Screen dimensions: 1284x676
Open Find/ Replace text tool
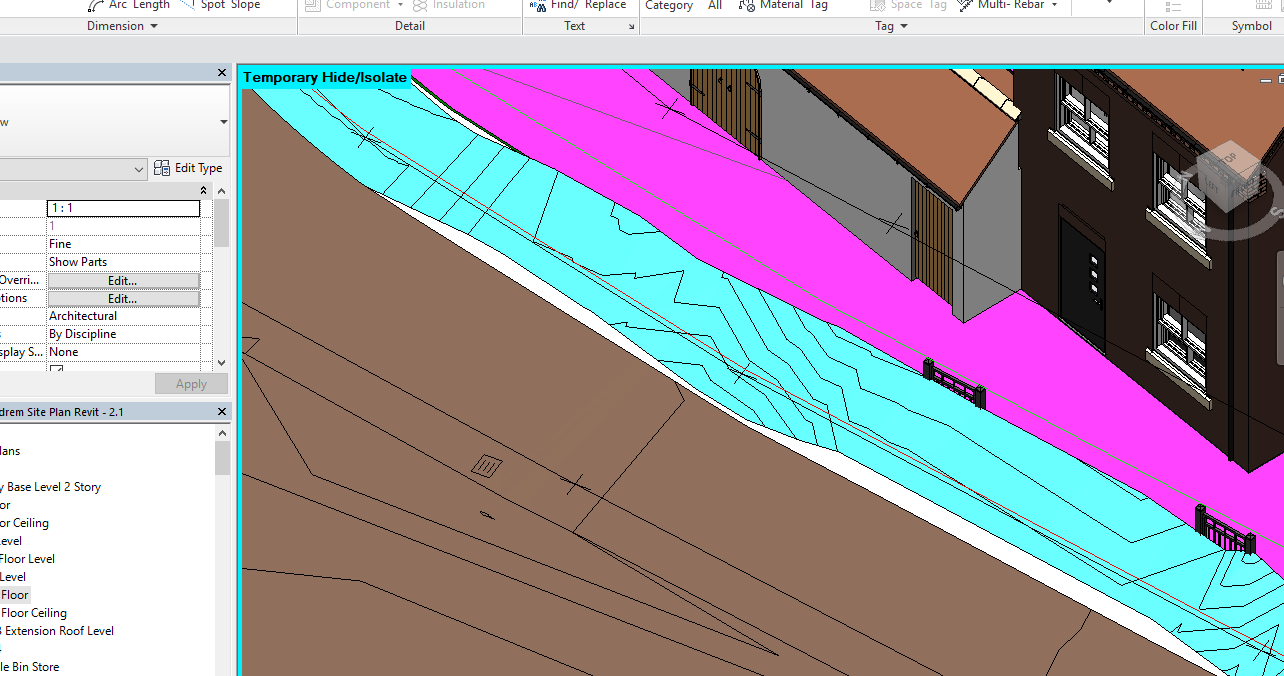578,5
